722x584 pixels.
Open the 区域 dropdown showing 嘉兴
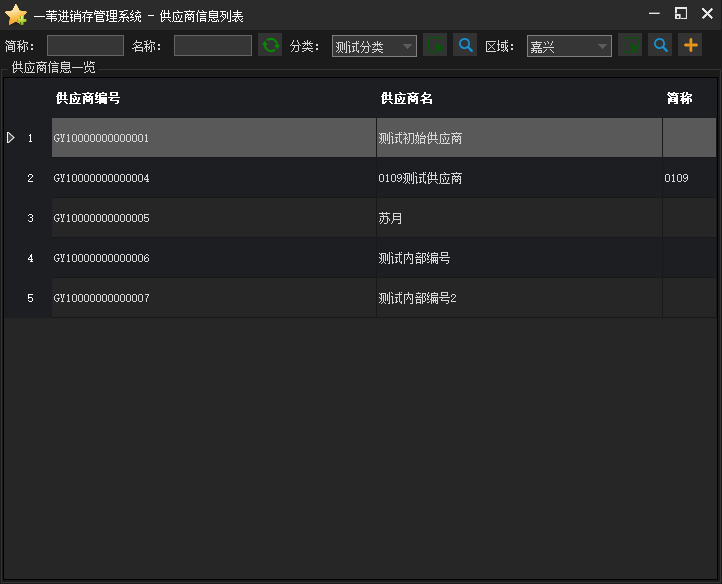click(x=569, y=46)
